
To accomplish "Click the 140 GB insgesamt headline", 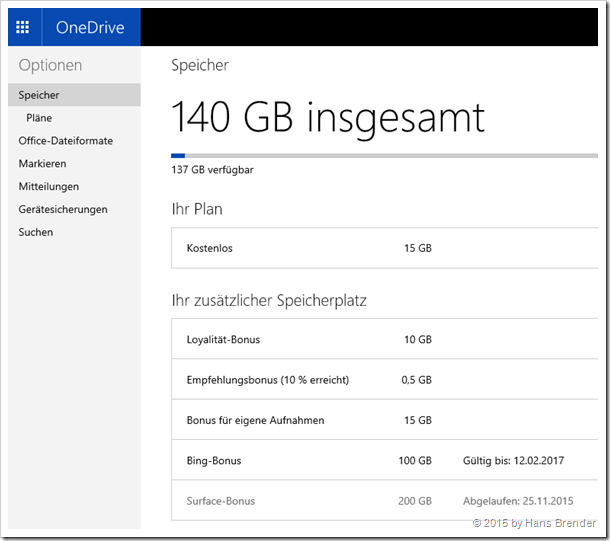I will 328,118.
